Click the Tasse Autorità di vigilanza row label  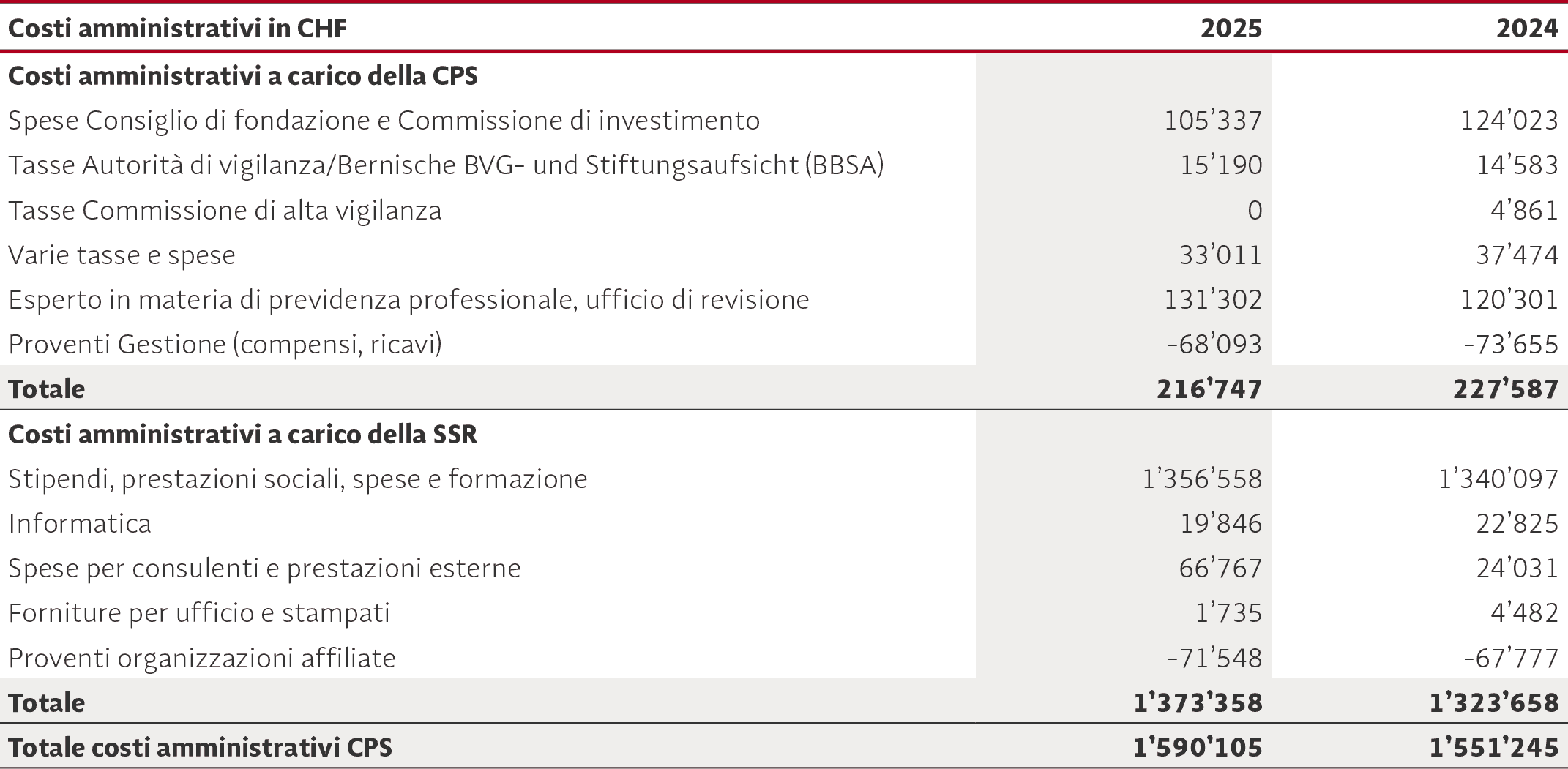click(x=446, y=165)
